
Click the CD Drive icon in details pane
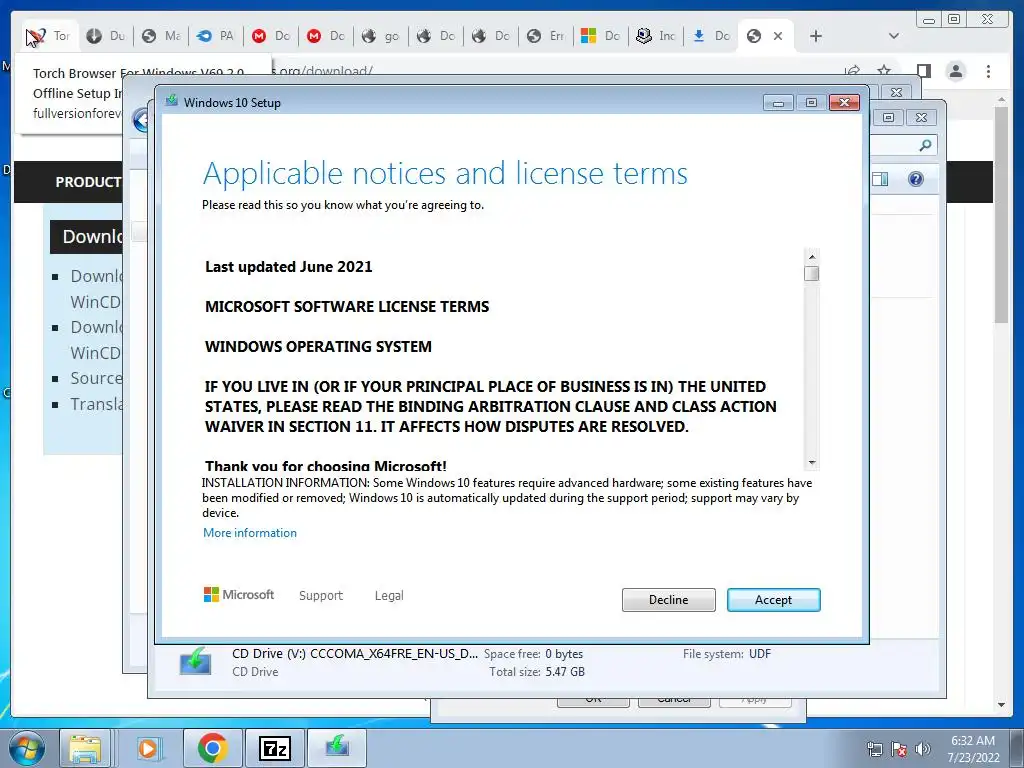tap(195, 662)
